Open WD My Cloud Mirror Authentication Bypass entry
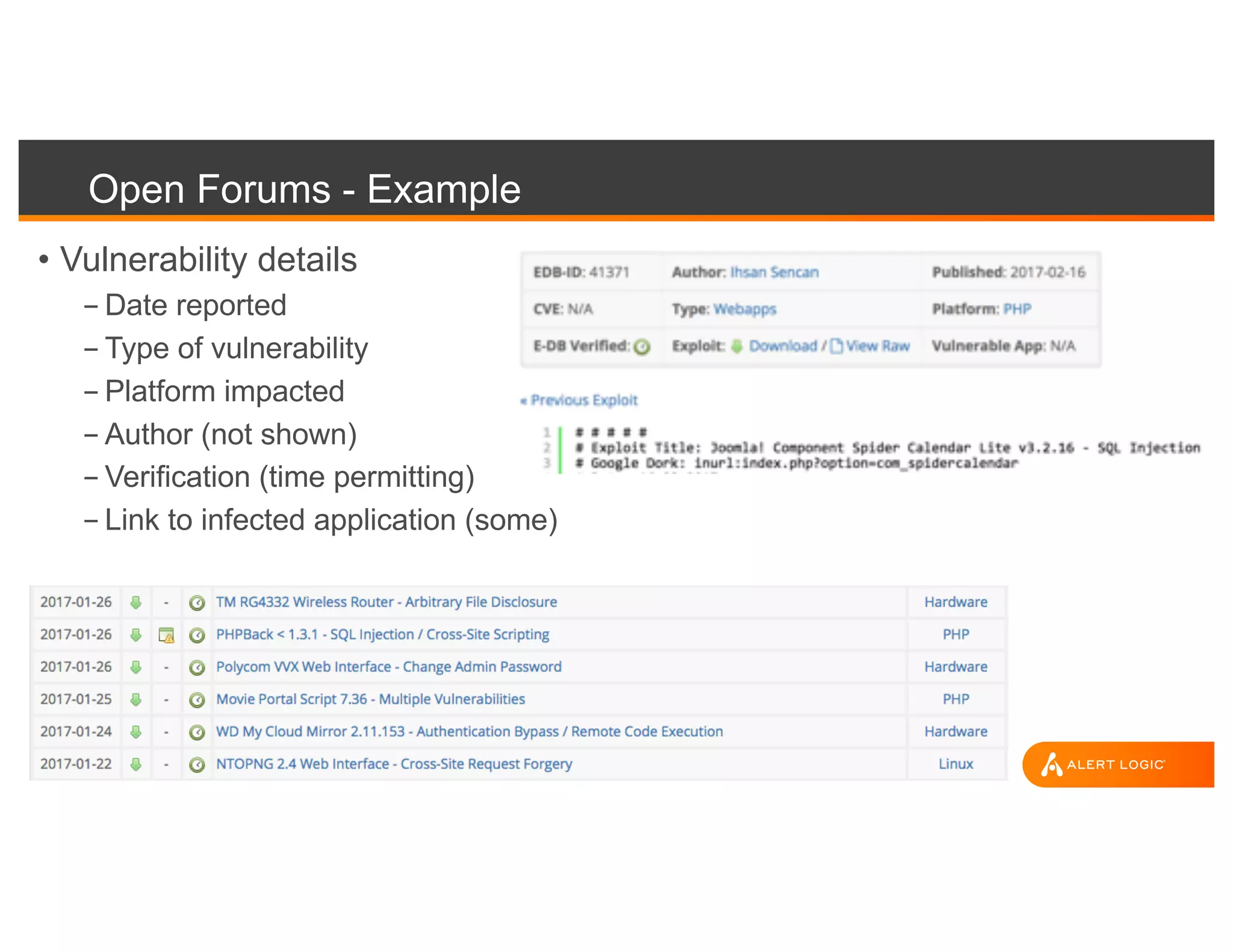This screenshot has height=952, width=1233. (x=470, y=732)
